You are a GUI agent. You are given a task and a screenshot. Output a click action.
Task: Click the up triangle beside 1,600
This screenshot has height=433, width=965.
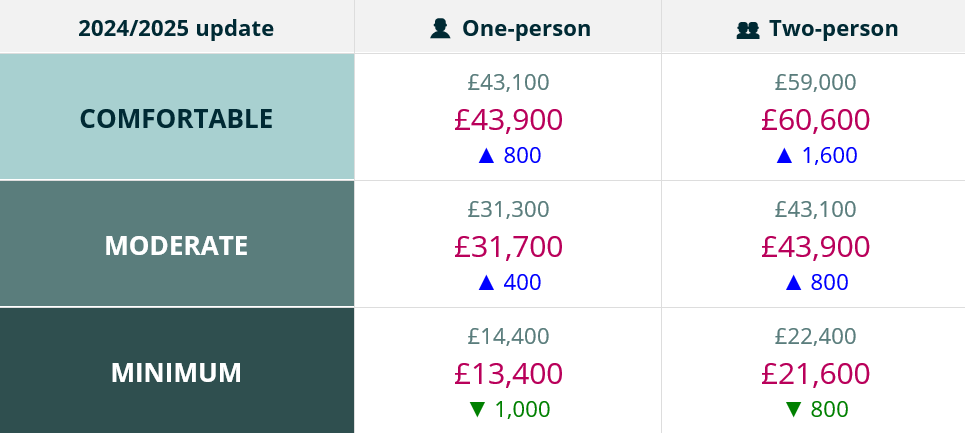(x=785, y=156)
